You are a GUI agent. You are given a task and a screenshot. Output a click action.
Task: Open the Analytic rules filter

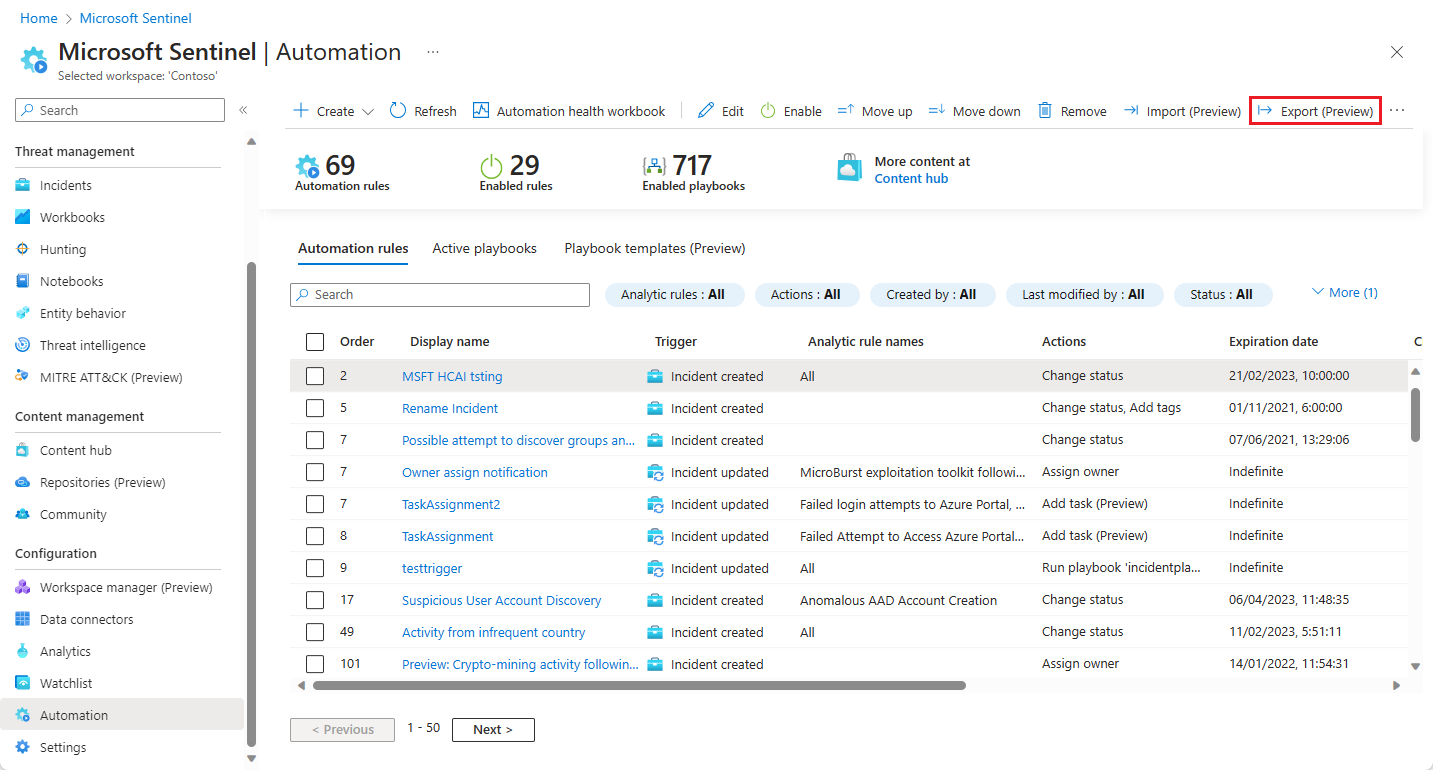coord(673,295)
